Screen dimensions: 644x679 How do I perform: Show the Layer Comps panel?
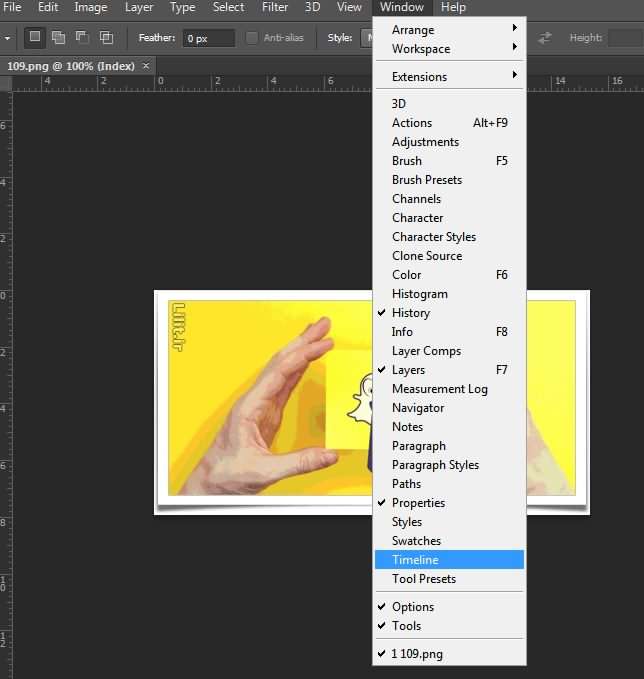point(450,351)
